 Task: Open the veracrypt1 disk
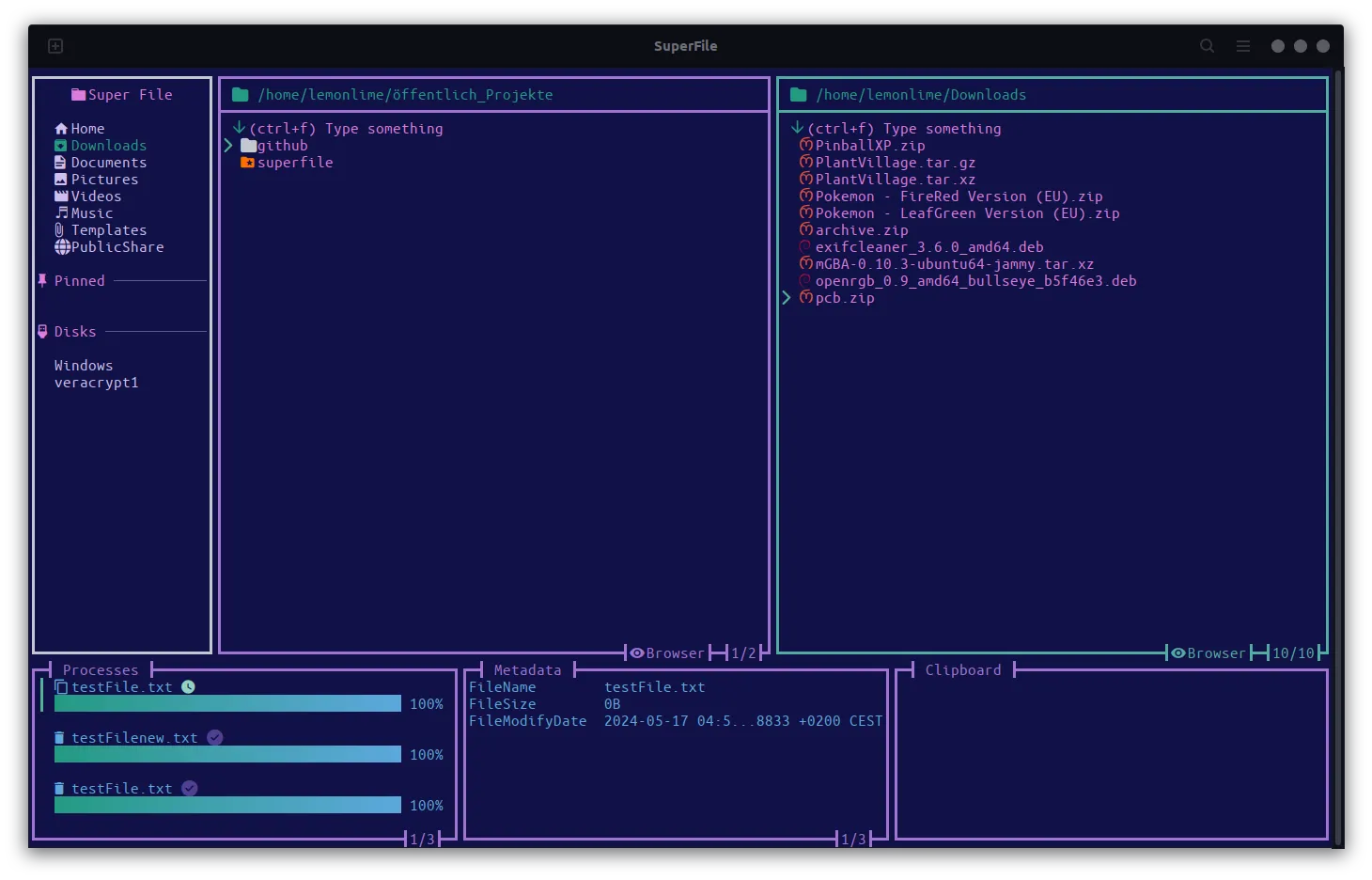(x=97, y=383)
